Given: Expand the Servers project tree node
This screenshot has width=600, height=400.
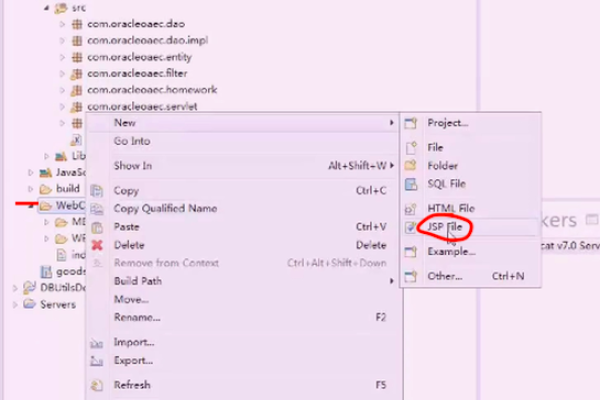Looking at the screenshot, I should point(15,305).
